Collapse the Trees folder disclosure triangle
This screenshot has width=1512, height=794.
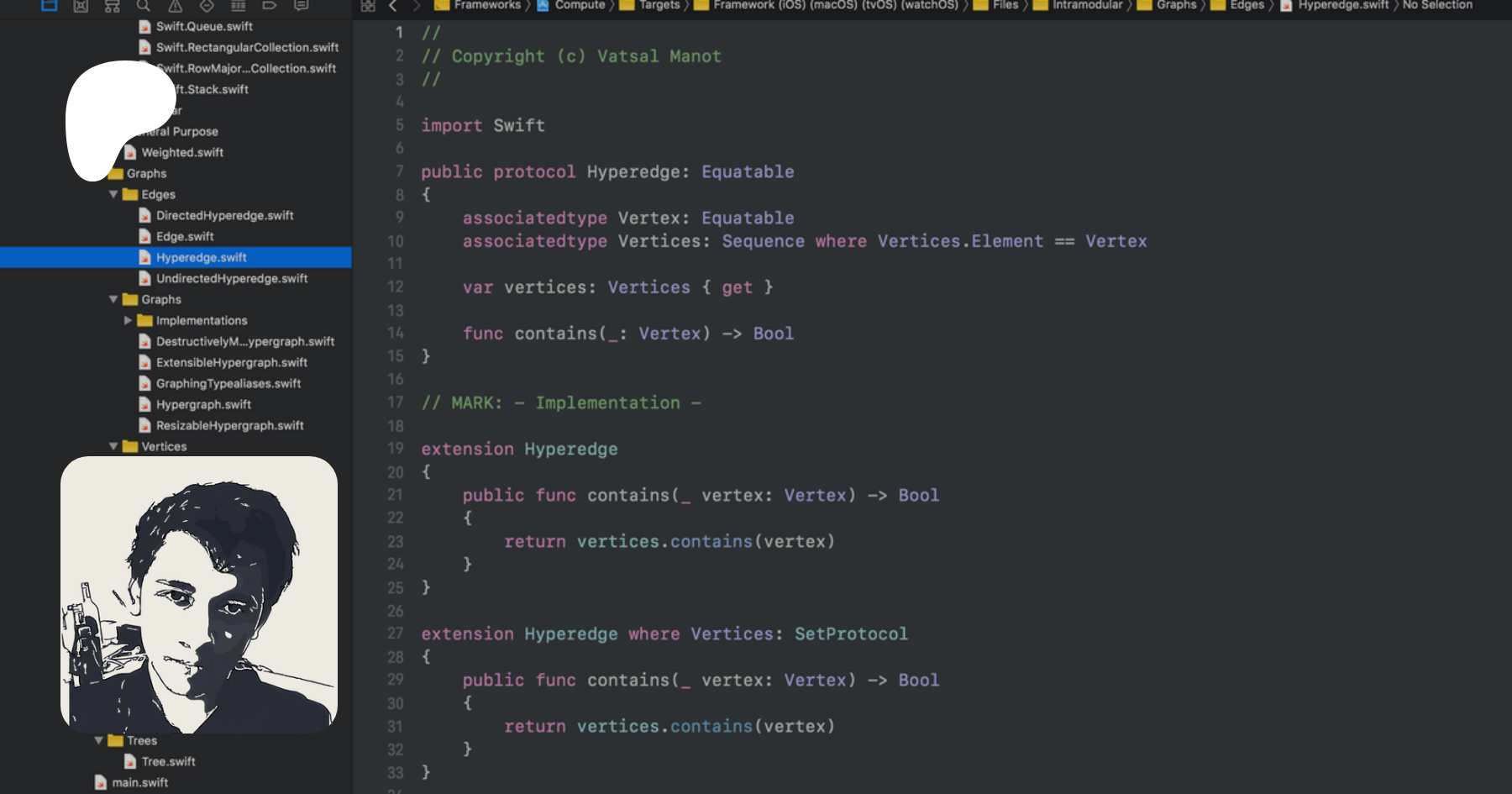tap(99, 740)
